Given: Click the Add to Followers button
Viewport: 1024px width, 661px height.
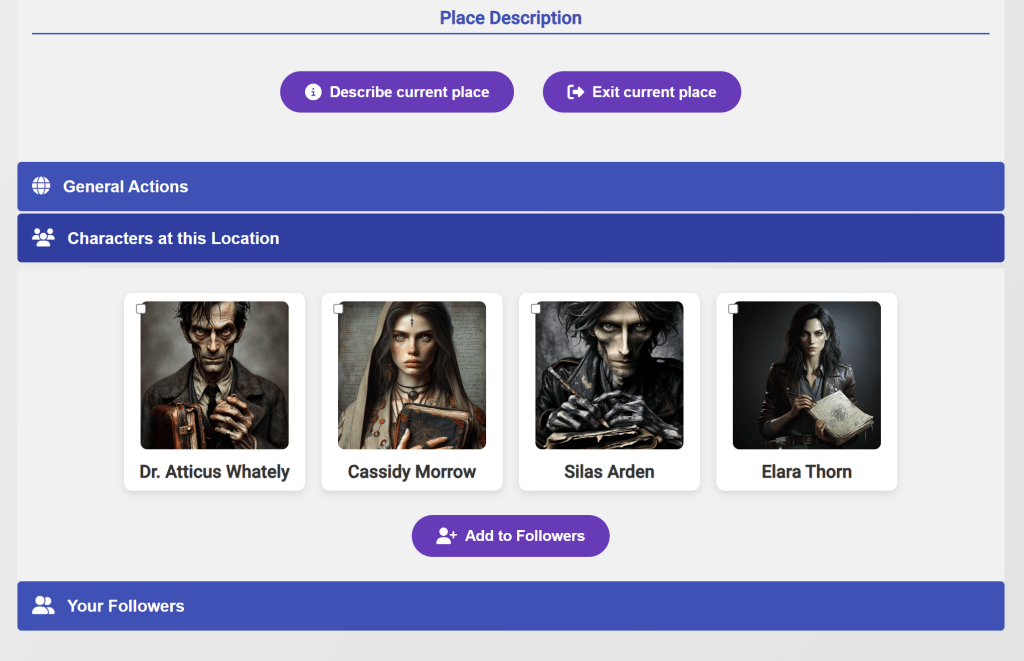Looking at the screenshot, I should (x=510, y=536).
